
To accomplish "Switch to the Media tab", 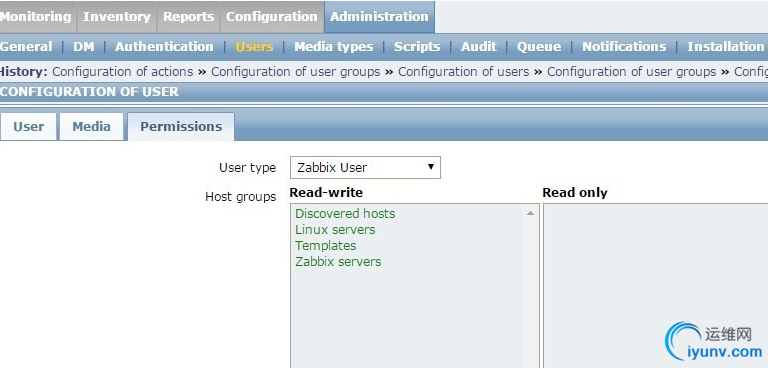I will 92,126.
